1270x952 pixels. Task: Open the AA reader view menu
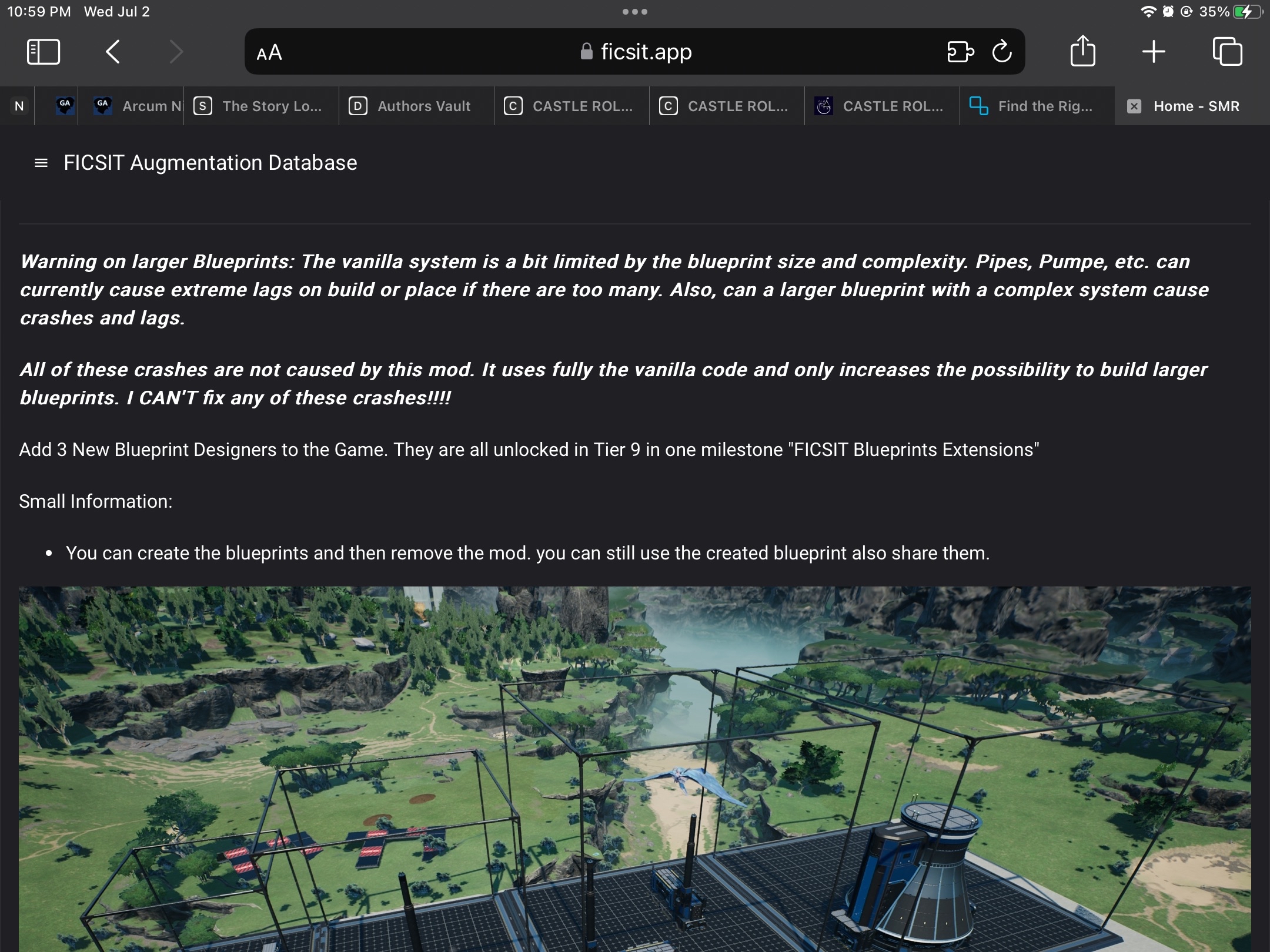coord(269,53)
